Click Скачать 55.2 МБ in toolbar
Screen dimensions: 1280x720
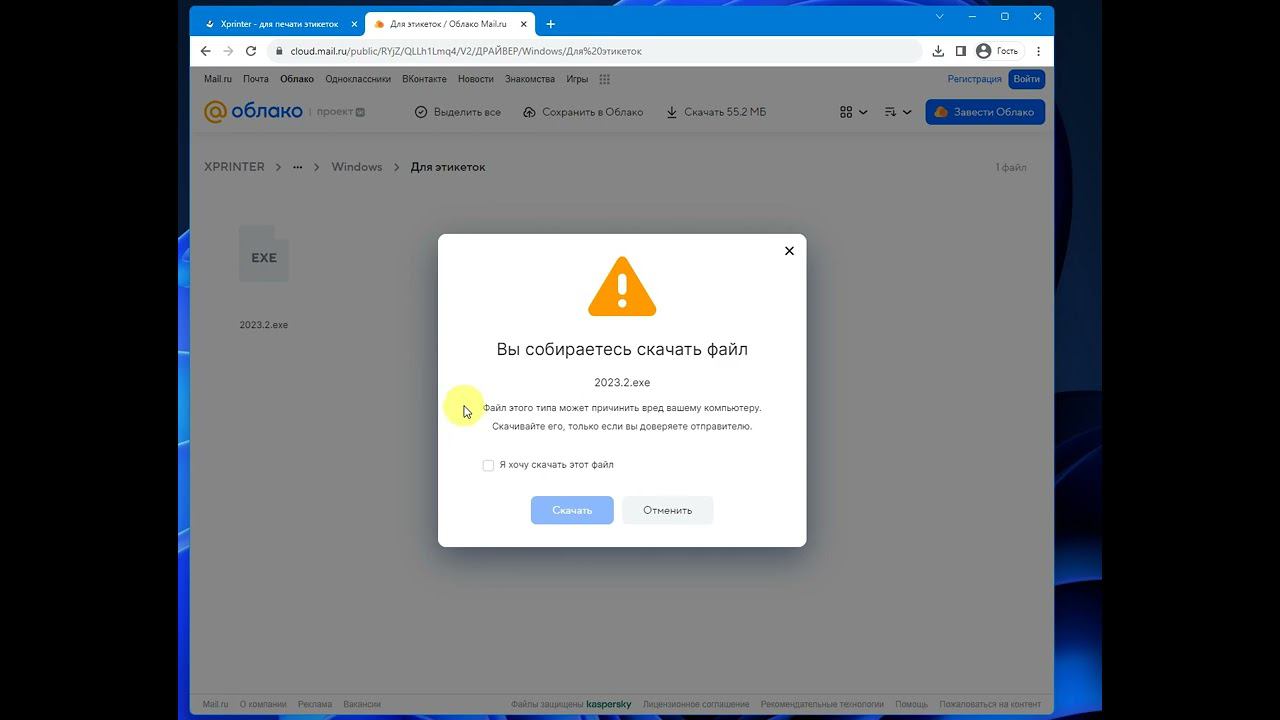[x=716, y=112]
